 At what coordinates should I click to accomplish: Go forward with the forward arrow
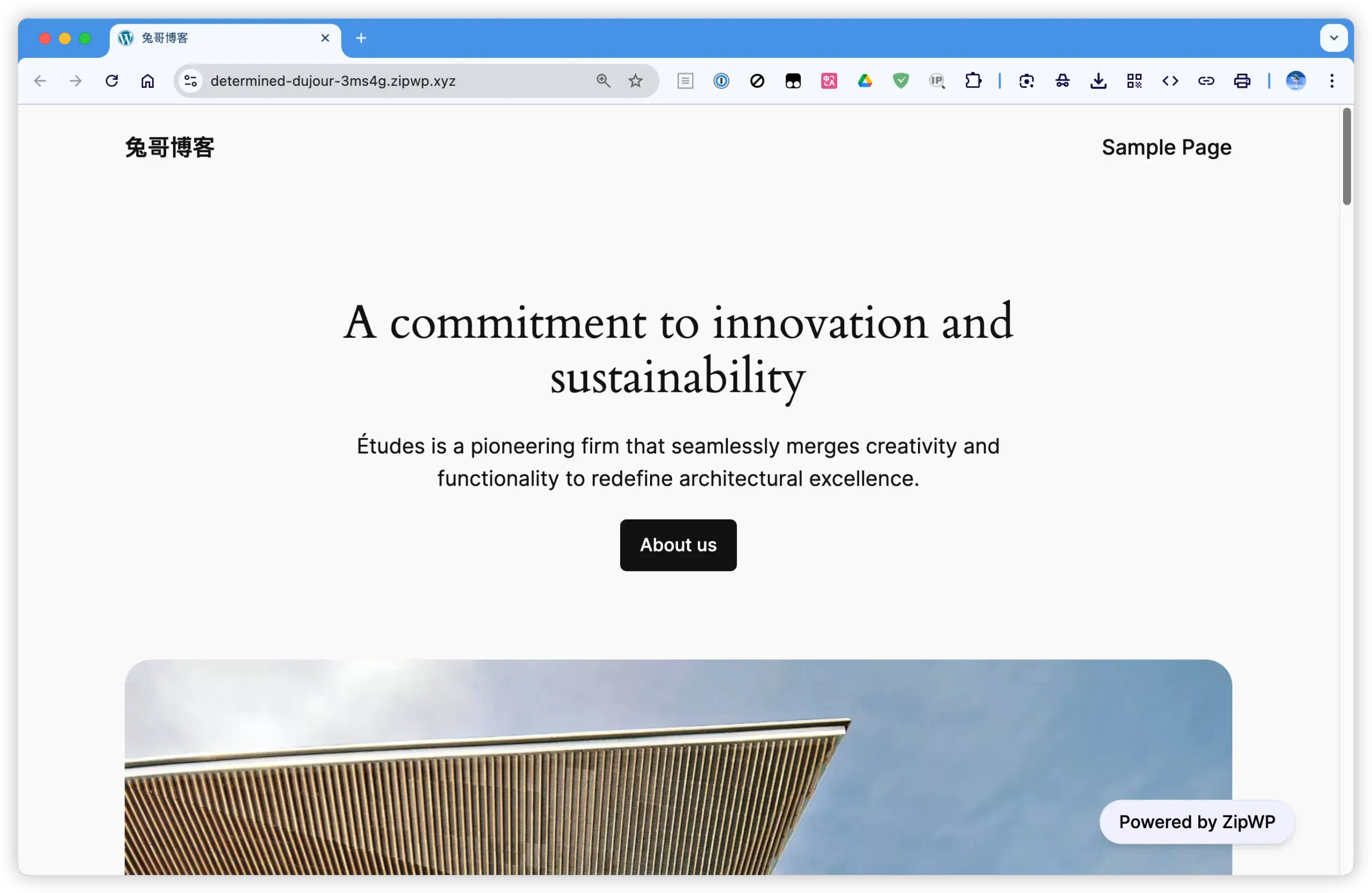point(76,81)
